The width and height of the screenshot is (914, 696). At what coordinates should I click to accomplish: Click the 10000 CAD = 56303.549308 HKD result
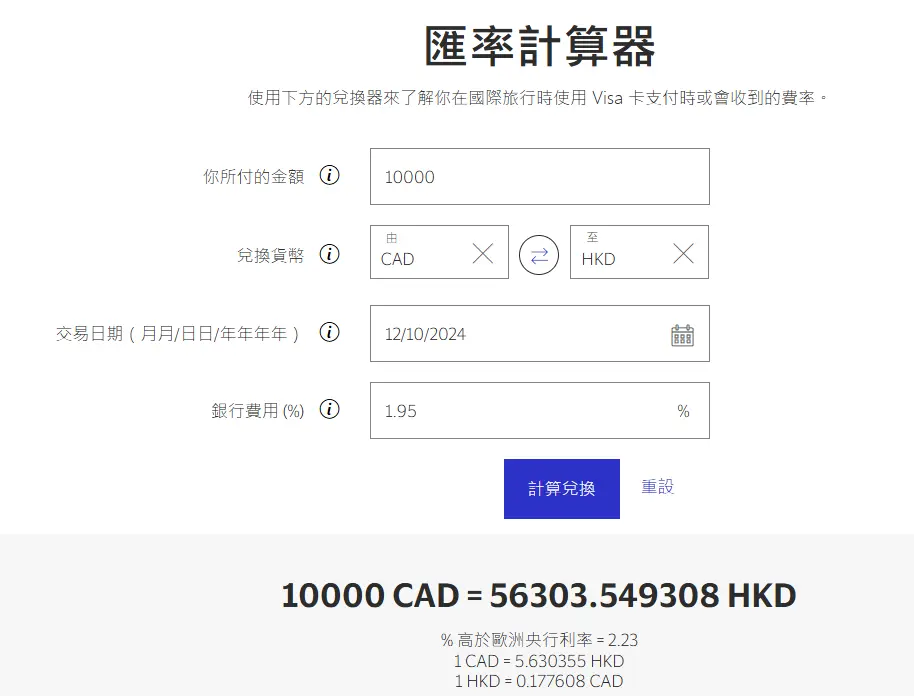[x=539, y=595]
